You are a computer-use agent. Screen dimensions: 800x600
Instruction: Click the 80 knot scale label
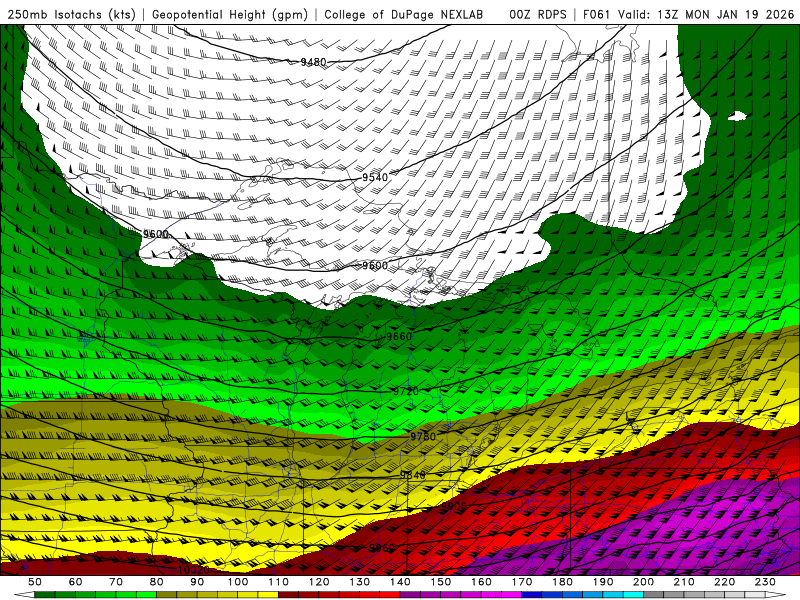pyautogui.click(x=157, y=582)
